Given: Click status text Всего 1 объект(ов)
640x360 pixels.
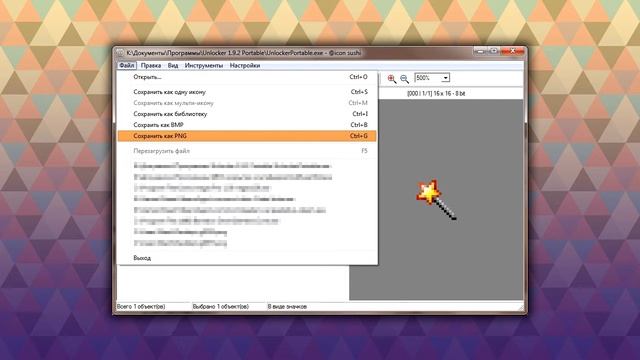Looking at the screenshot, I should pyautogui.click(x=141, y=307).
